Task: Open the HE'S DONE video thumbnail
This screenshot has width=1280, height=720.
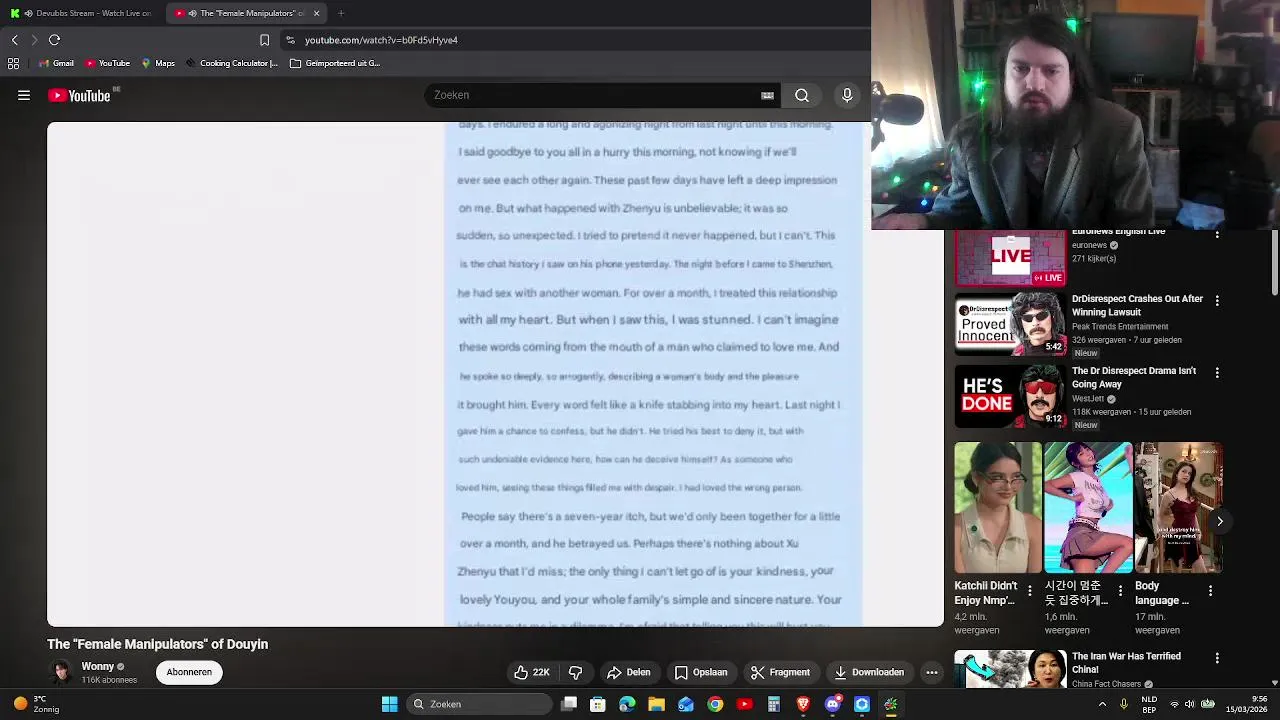Action: point(1010,396)
